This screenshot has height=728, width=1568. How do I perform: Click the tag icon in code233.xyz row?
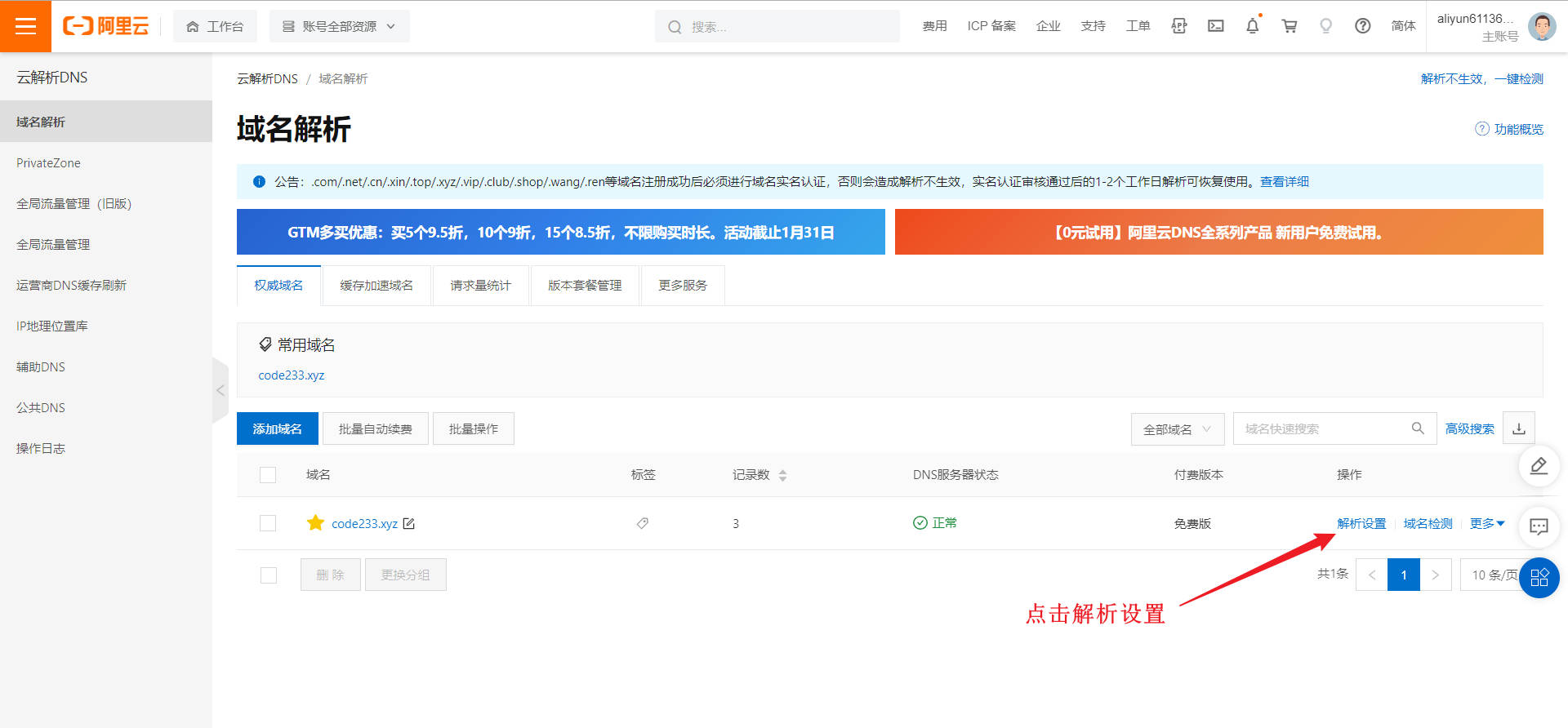tap(643, 523)
